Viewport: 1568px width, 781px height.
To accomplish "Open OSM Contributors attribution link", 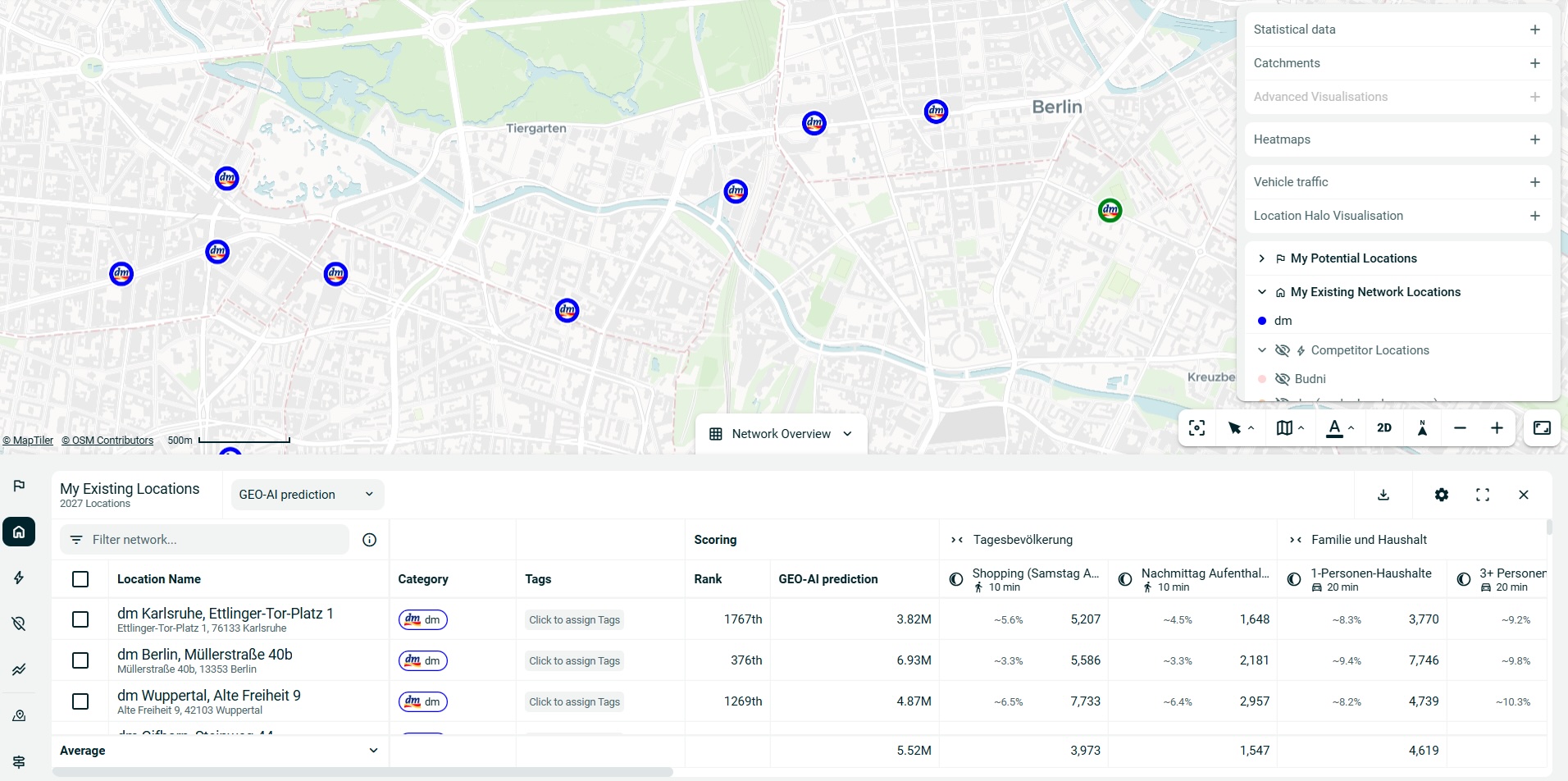I will tap(107, 441).
